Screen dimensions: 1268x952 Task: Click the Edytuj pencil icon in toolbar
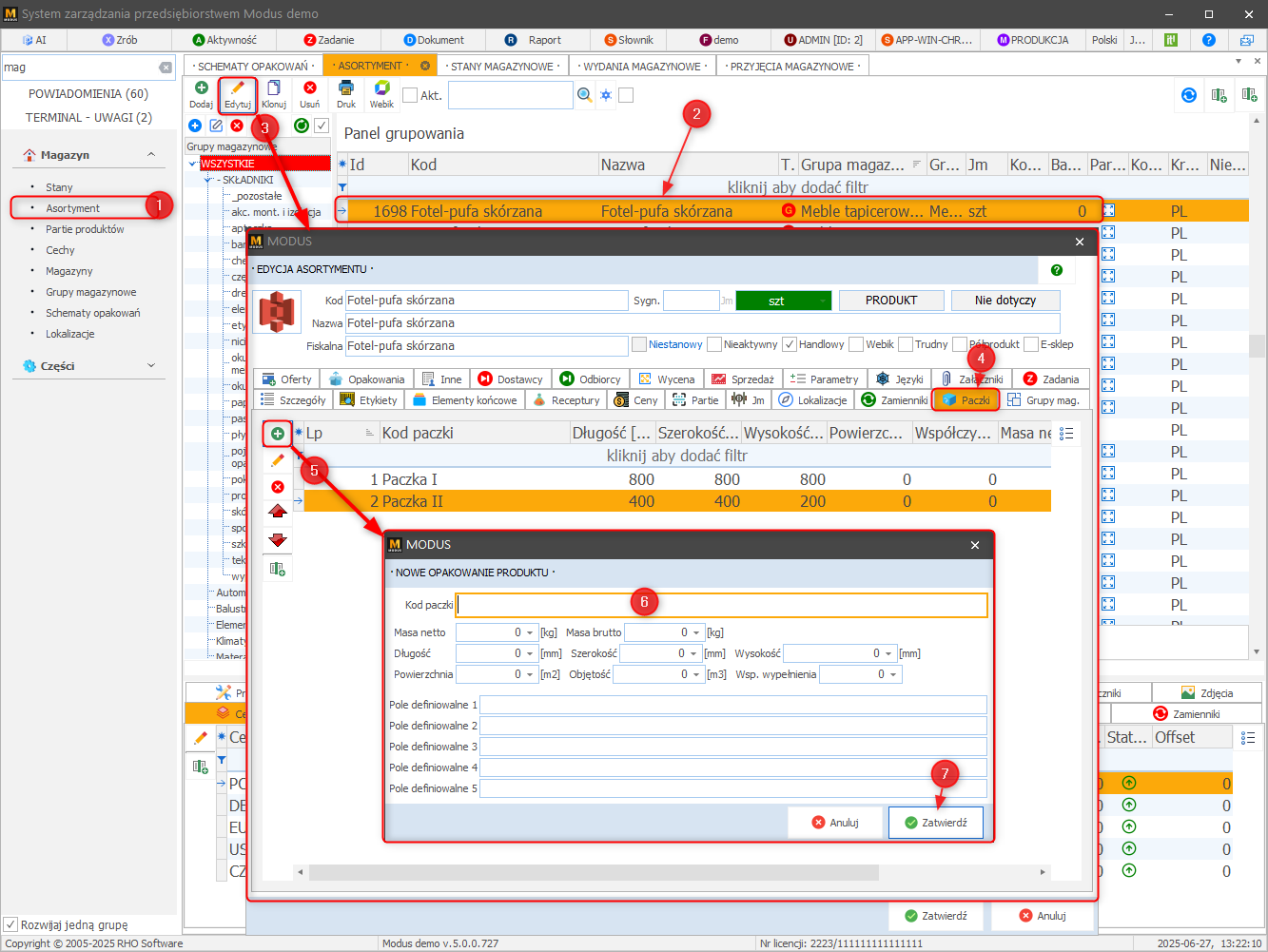click(x=238, y=89)
